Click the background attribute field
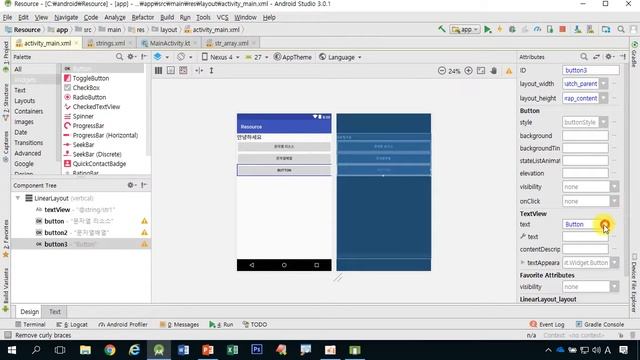 point(585,136)
